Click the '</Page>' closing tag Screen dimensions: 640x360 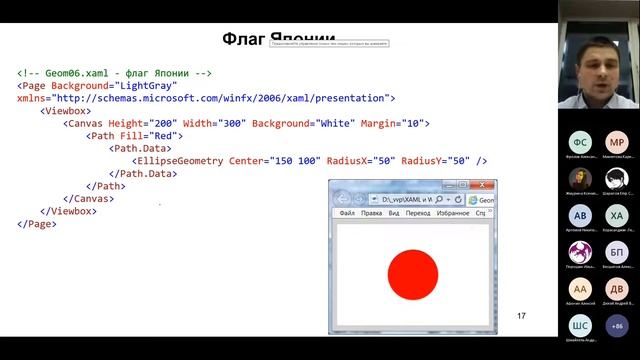click(x=37, y=224)
